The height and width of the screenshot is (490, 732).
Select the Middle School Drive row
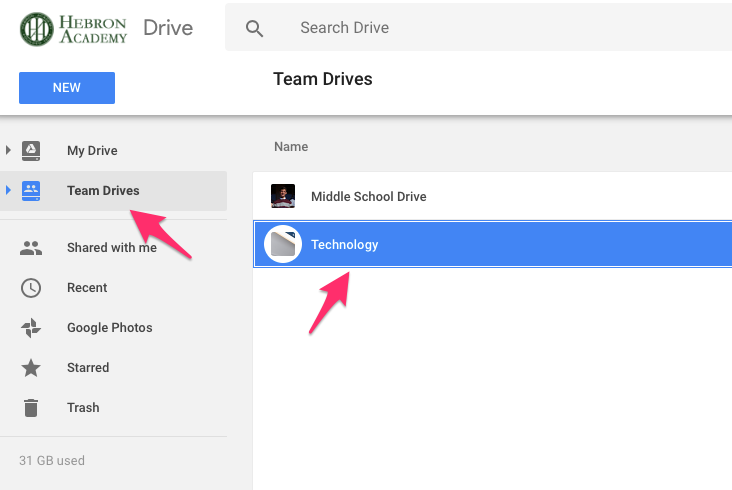[493, 196]
